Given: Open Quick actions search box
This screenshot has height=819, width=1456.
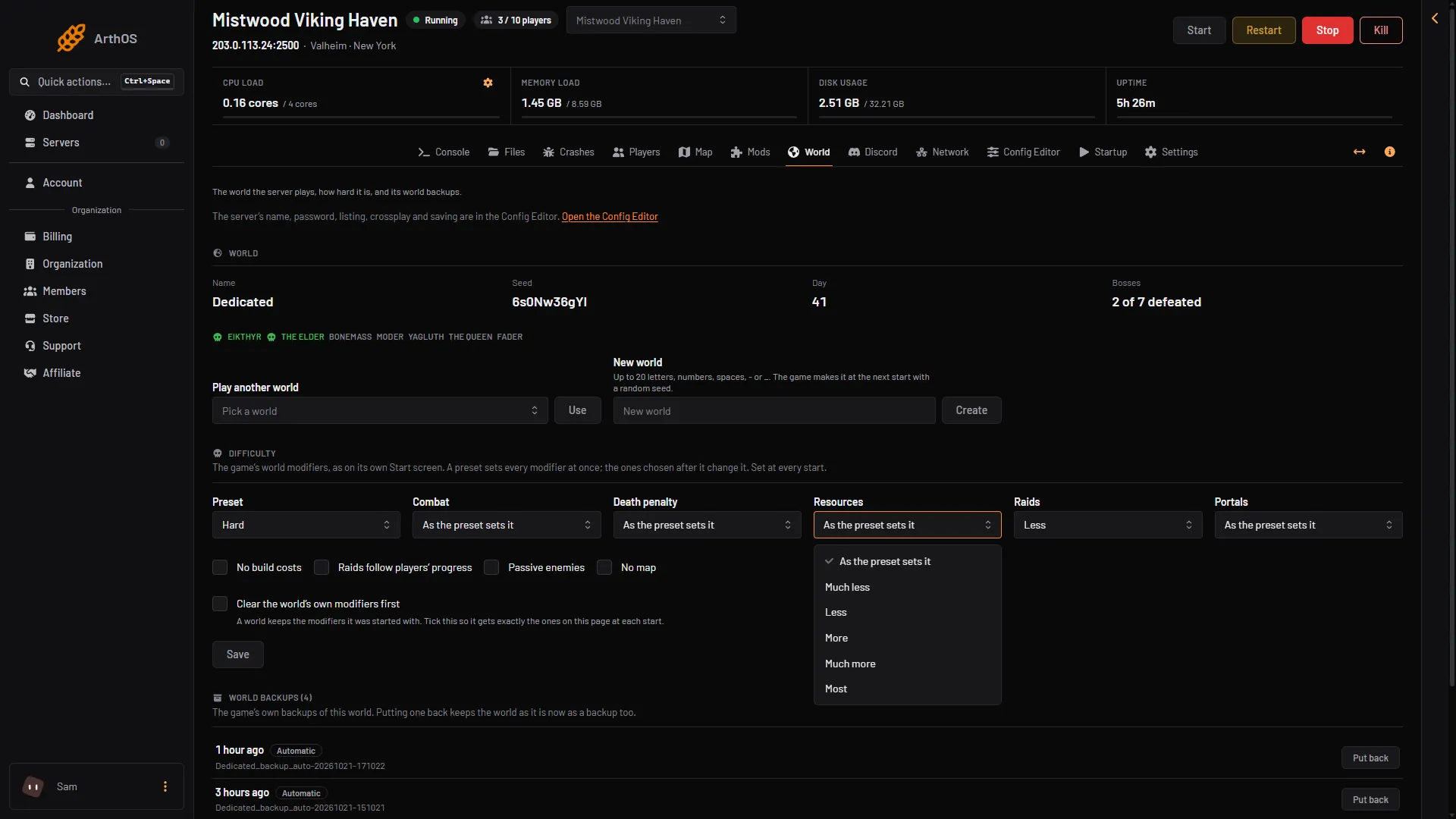Looking at the screenshot, I should click(x=96, y=82).
